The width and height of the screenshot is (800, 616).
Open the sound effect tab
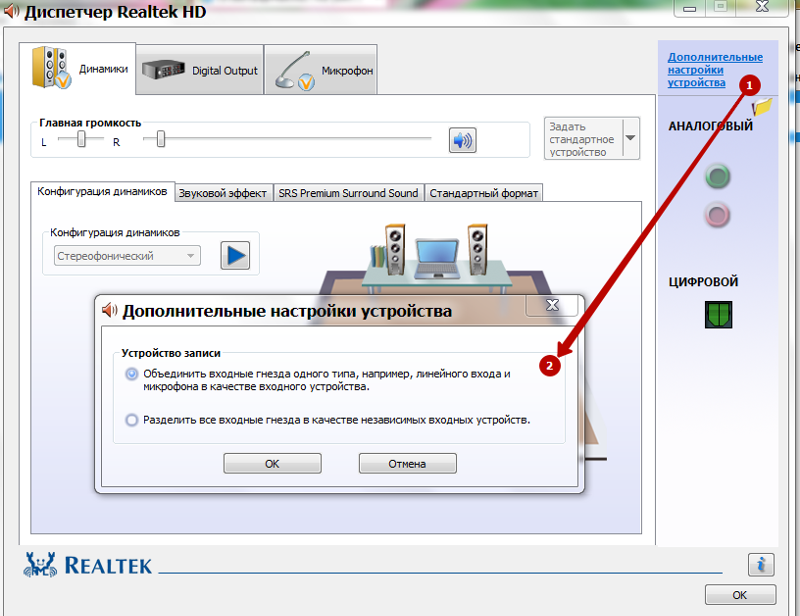coord(223,193)
